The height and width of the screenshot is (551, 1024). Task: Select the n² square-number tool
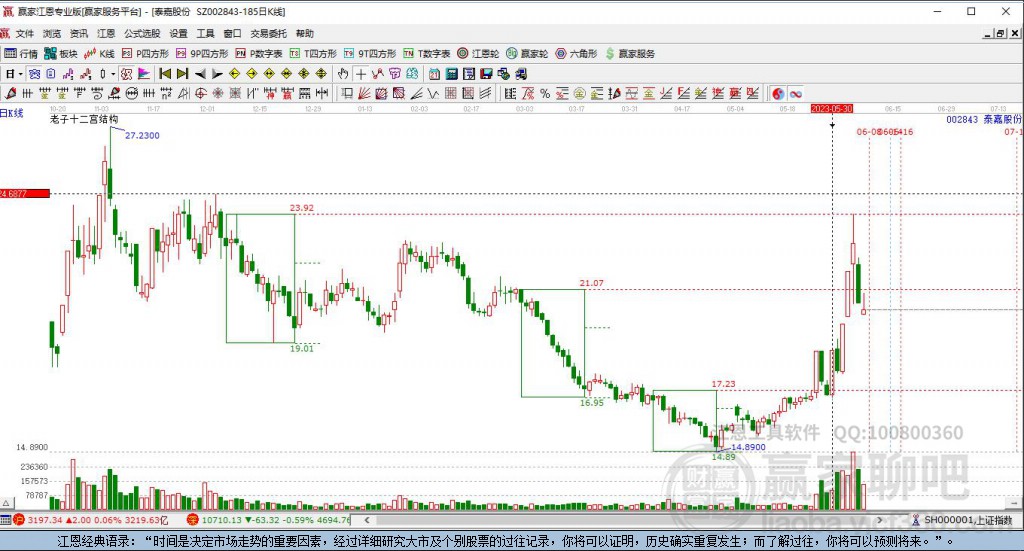(x=167, y=93)
